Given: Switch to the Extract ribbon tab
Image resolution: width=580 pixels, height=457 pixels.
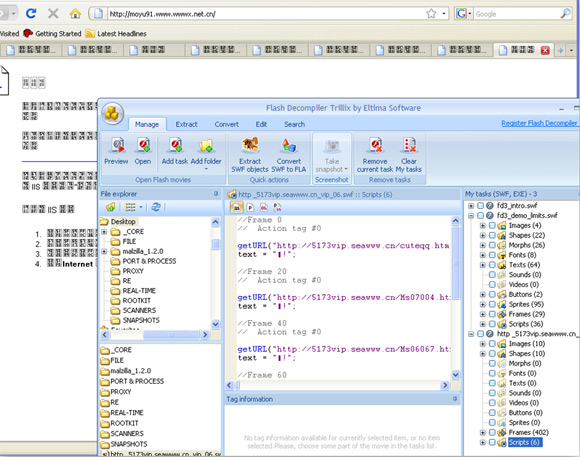Looking at the screenshot, I should [x=186, y=124].
